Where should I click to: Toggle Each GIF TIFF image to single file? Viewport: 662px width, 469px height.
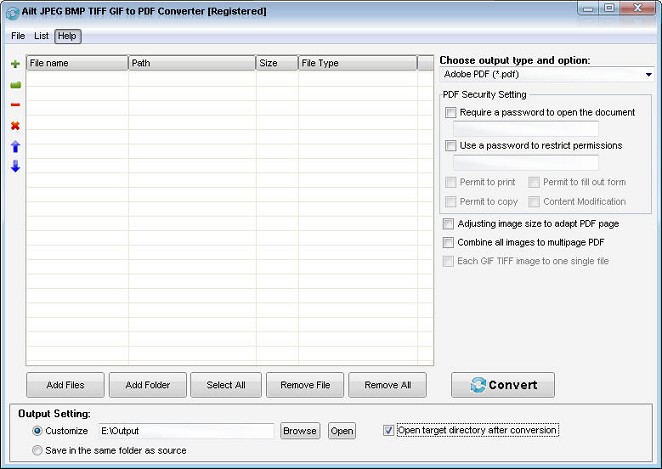pyautogui.click(x=448, y=261)
